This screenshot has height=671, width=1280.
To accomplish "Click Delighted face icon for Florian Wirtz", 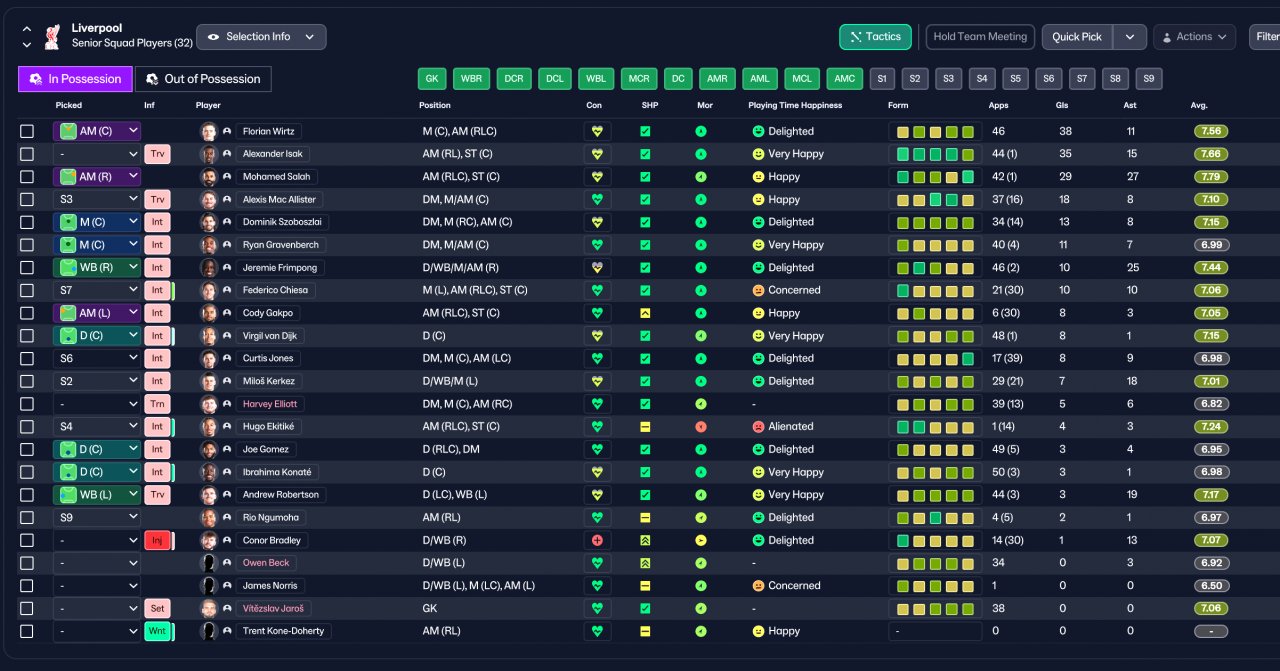I will point(758,131).
